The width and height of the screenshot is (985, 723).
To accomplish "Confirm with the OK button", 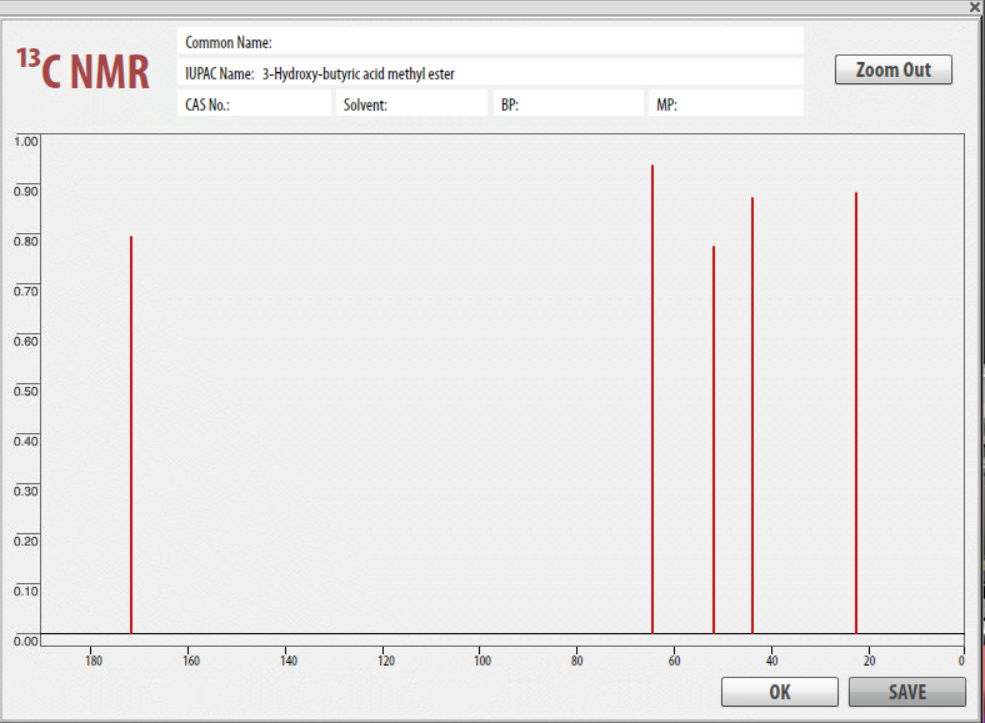I will coord(780,692).
